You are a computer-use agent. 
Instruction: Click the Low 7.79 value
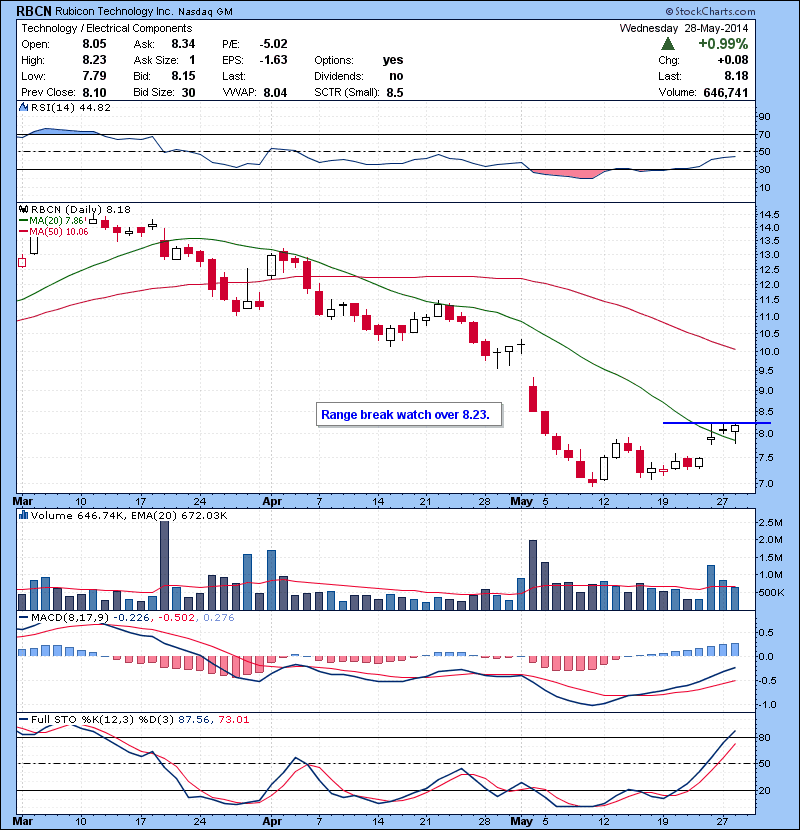pos(94,76)
